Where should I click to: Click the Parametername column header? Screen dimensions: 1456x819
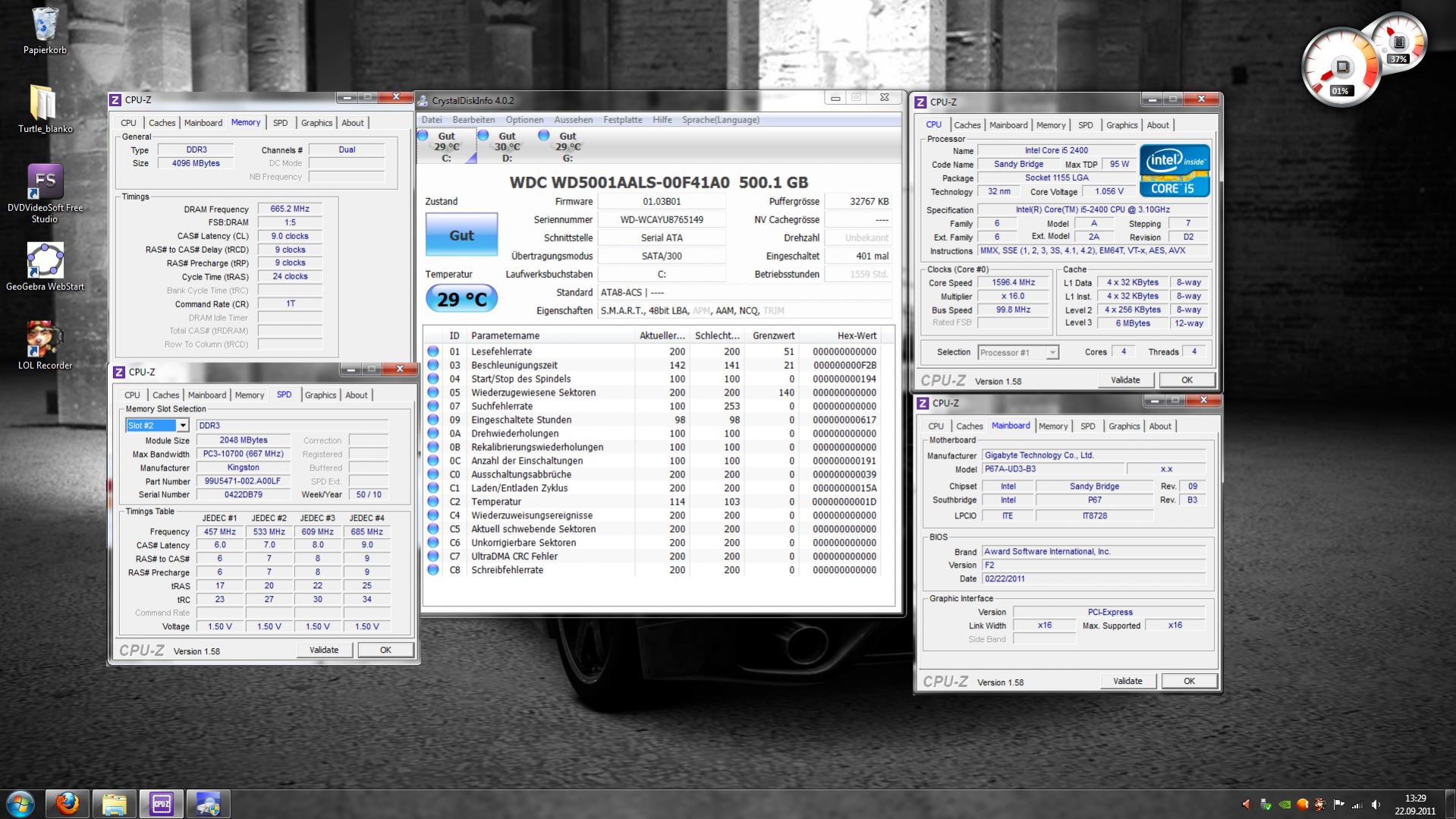click(550, 335)
